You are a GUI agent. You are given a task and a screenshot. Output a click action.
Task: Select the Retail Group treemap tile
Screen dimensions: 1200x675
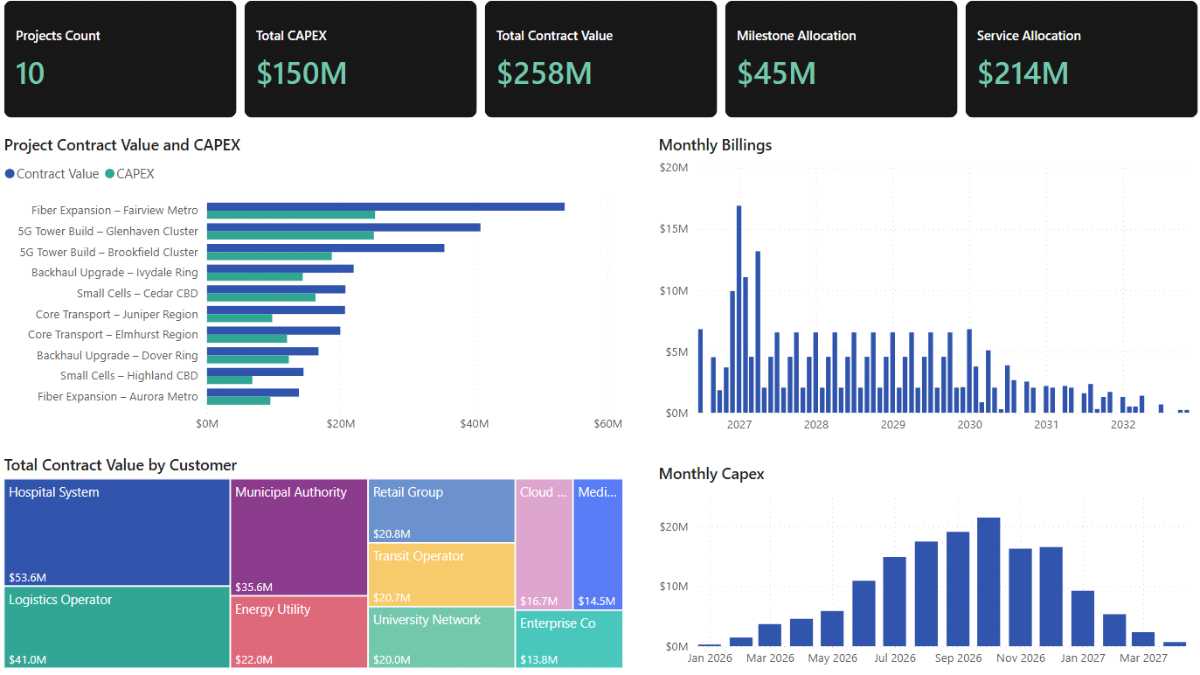pos(441,510)
